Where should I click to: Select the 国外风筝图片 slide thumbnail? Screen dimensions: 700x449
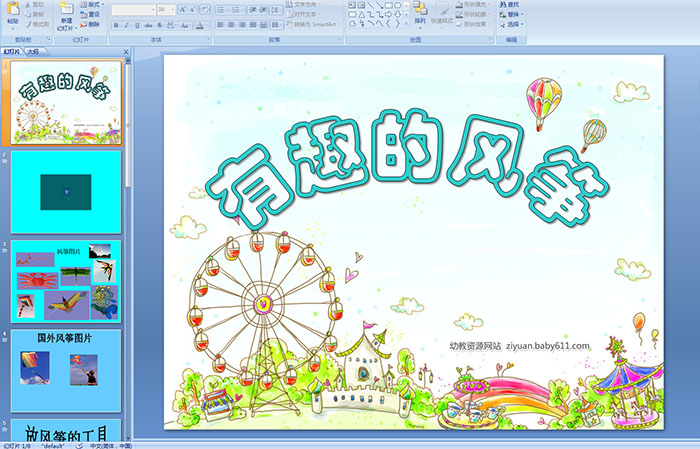[x=65, y=366]
